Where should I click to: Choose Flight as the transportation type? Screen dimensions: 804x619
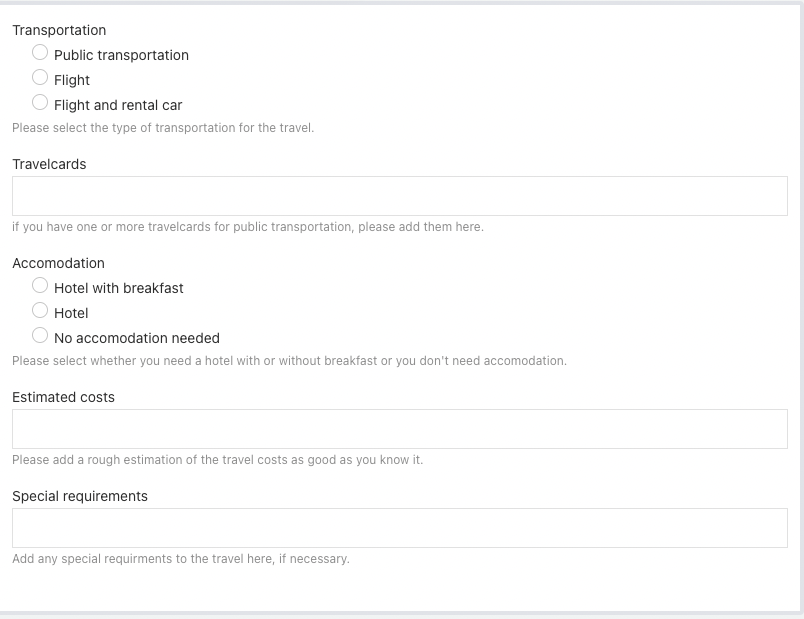[x=40, y=77]
